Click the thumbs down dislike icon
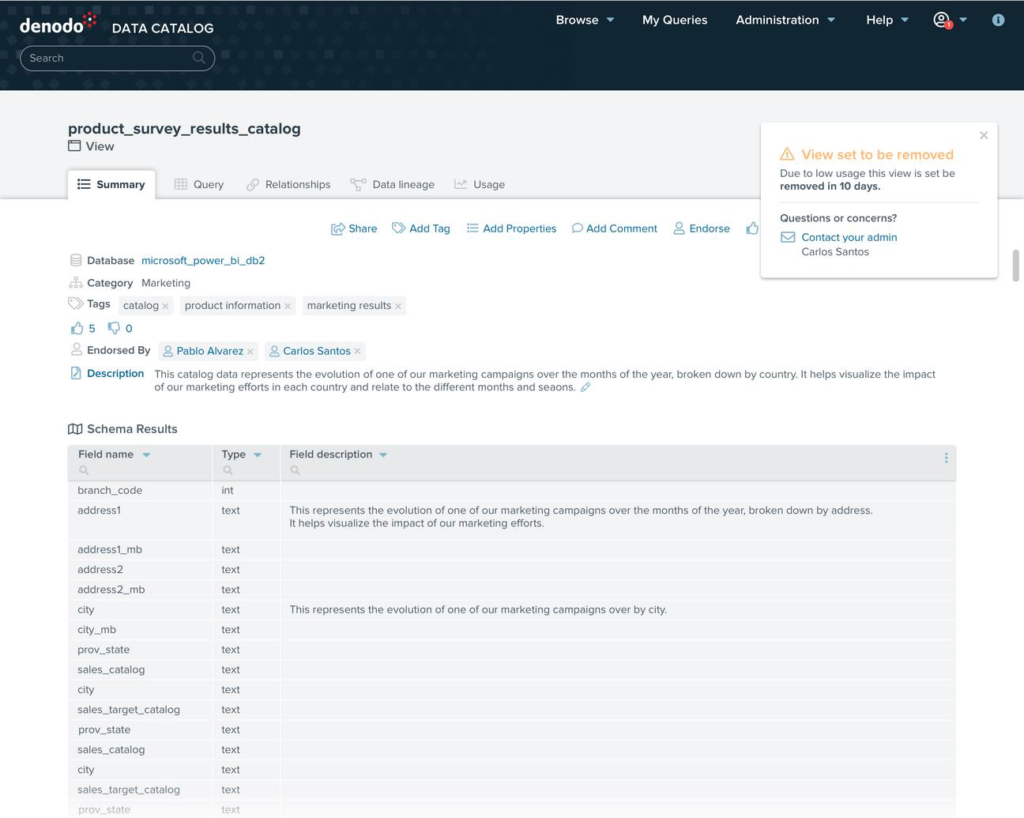The width and height of the screenshot is (1024, 818). tap(114, 328)
